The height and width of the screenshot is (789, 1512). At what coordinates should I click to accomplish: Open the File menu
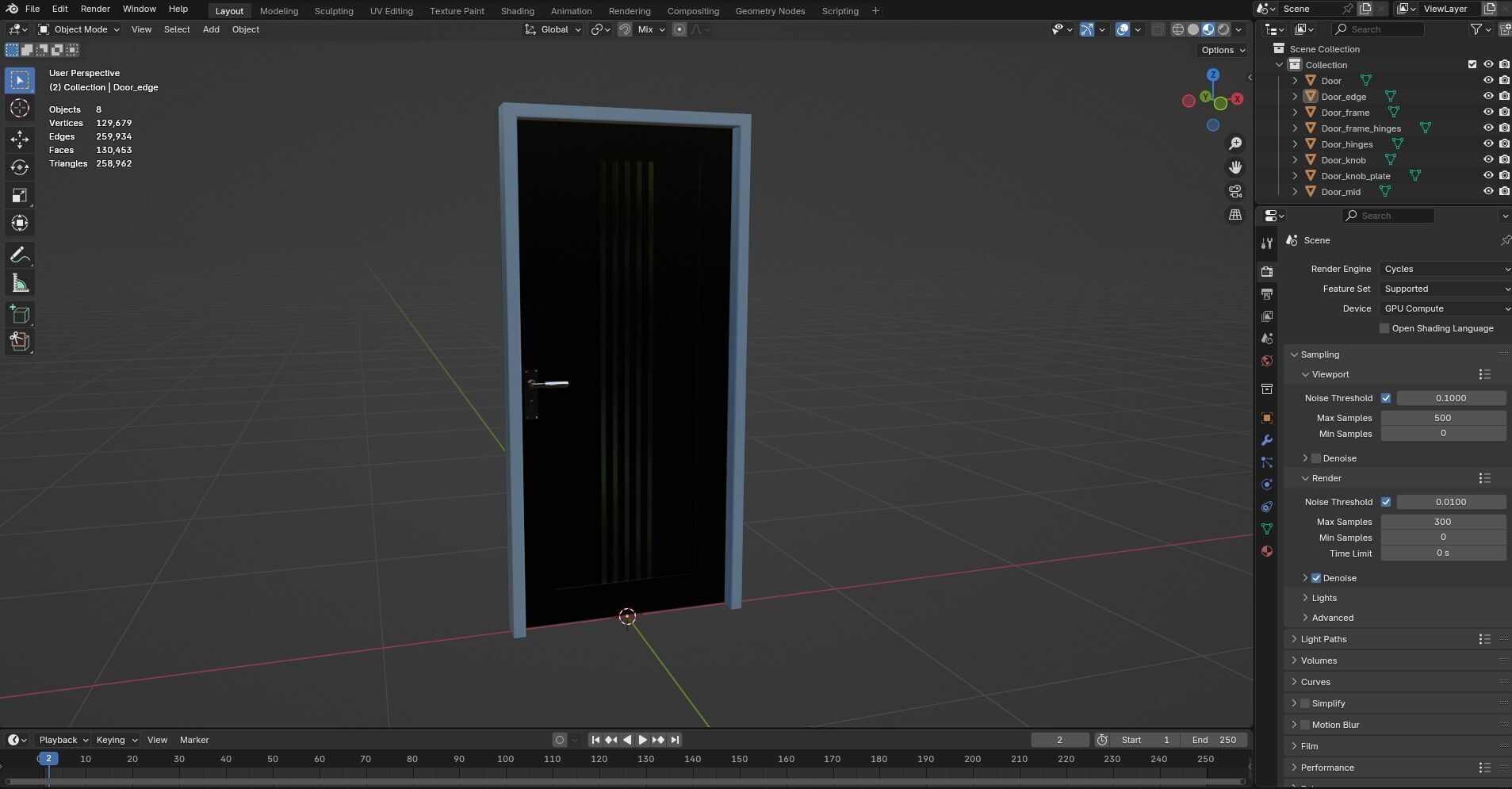pyautogui.click(x=33, y=9)
